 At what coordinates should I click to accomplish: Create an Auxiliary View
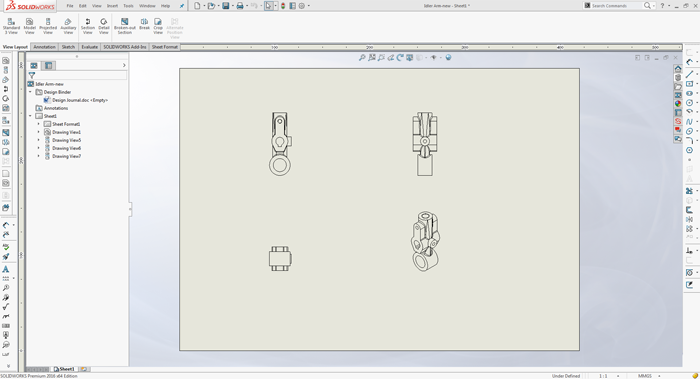click(68, 26)
